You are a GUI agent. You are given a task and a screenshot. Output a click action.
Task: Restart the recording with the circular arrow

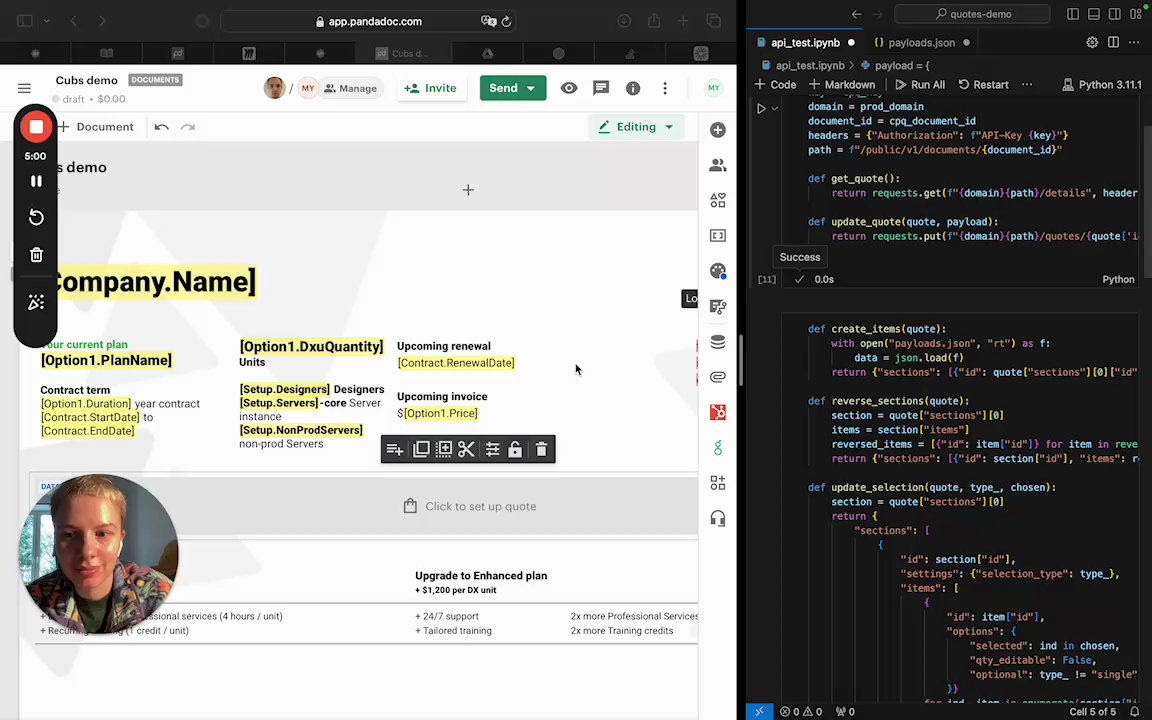(36, 217)
